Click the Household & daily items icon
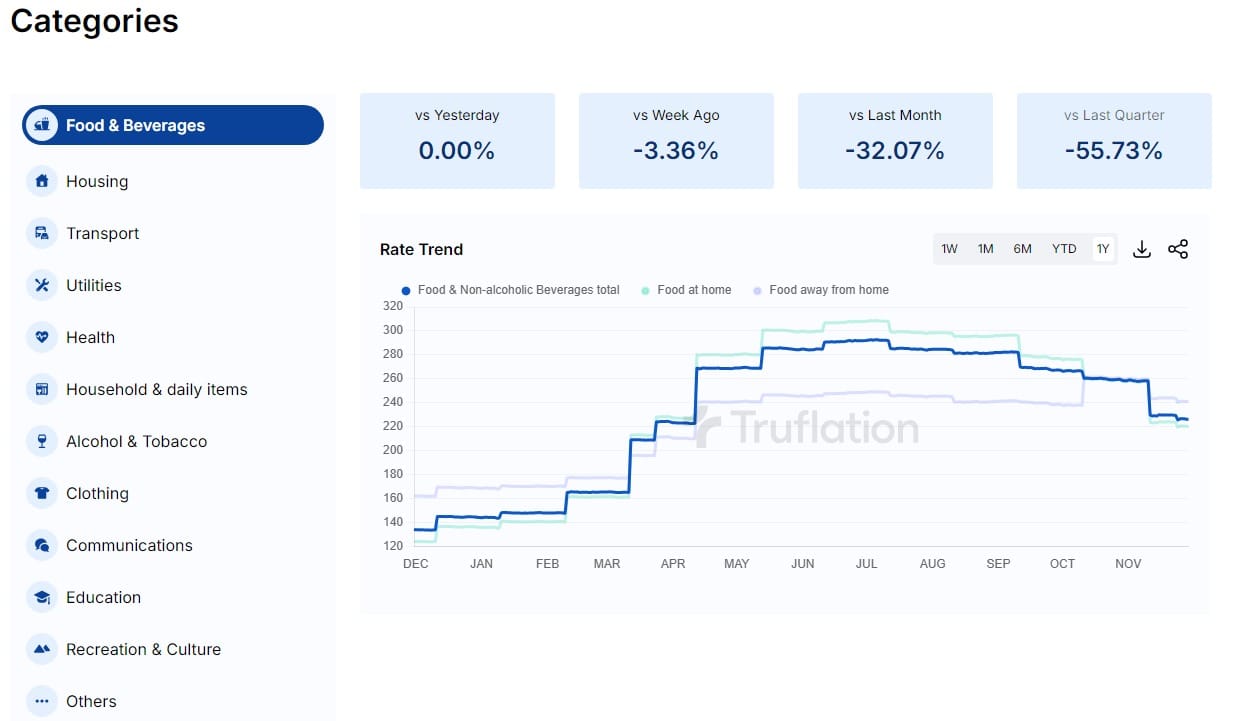The width and height of the screenshot is (1243, 721). (42, 389)
